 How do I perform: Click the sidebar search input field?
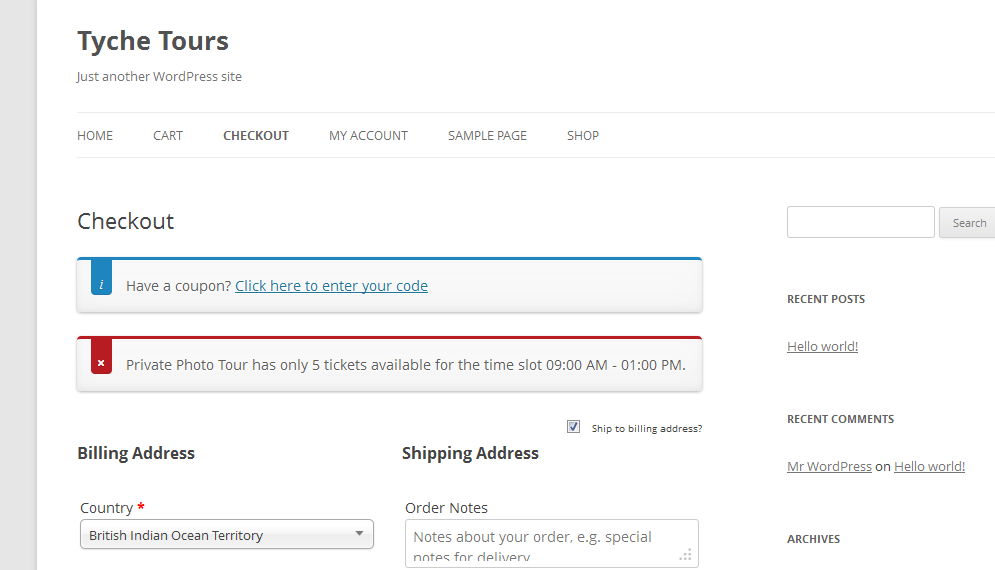pos(860,222)
